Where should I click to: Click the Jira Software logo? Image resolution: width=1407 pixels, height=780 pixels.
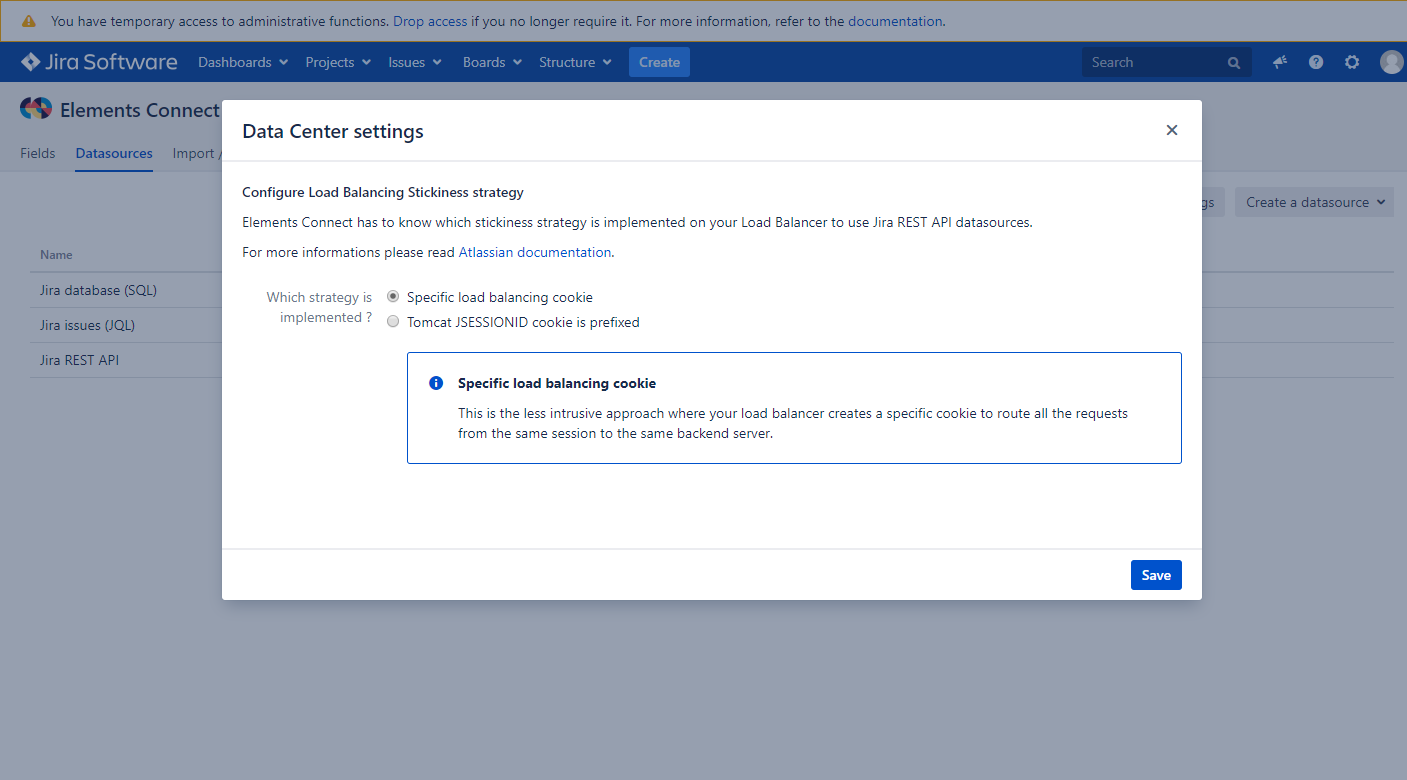99,62
